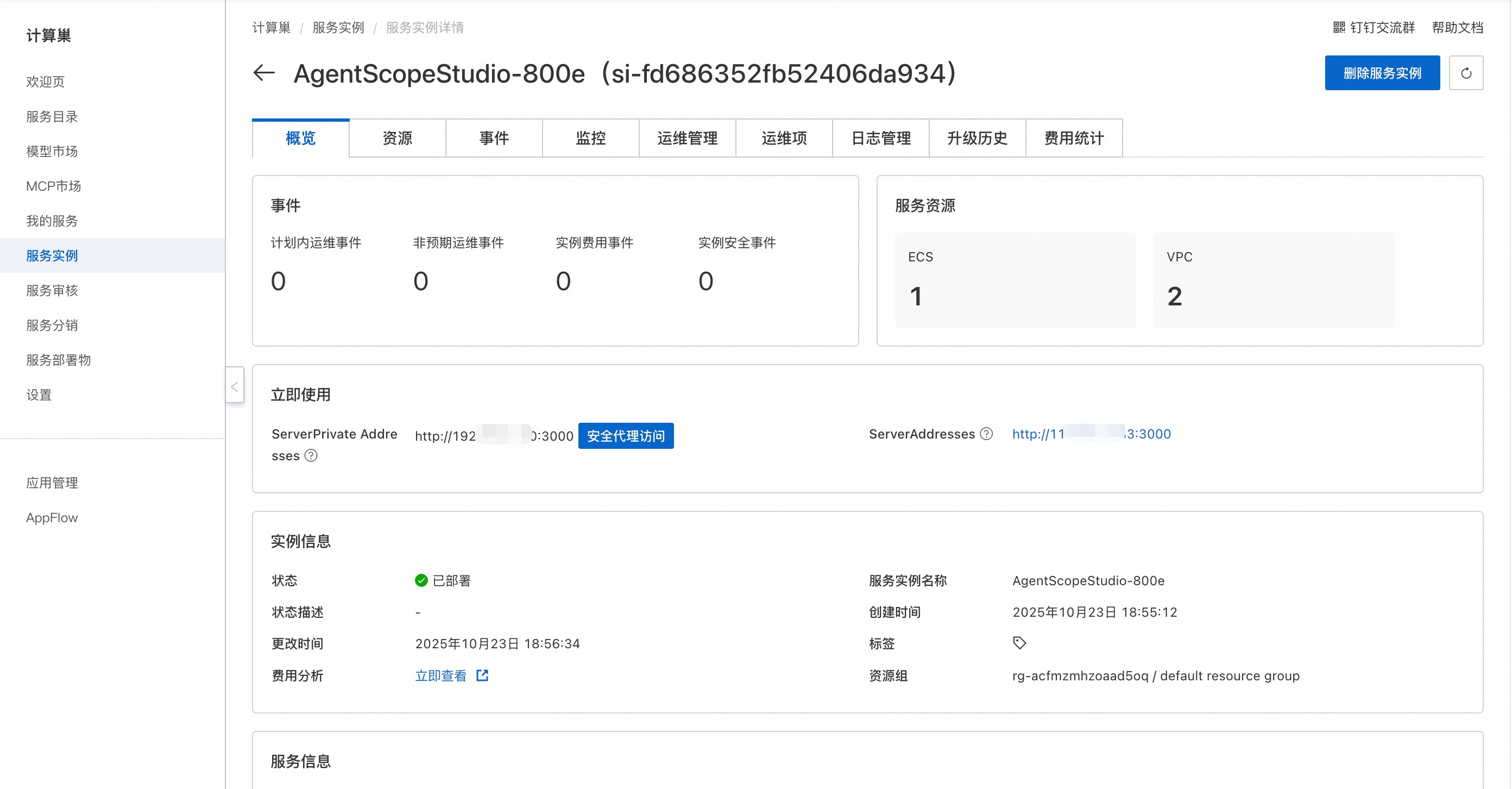Open AppFlow in sidebar
The height and width of the screenshot is (789, 1512).
coord(52,517)
